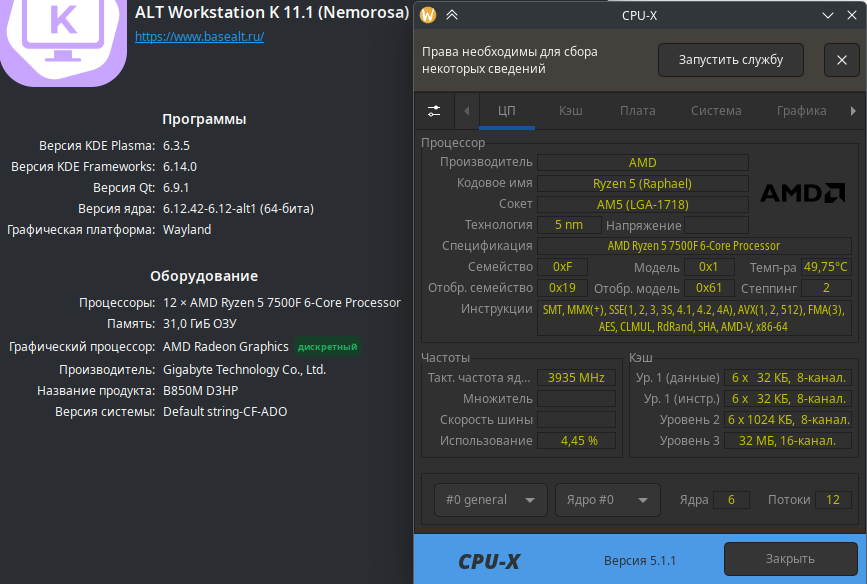867x584 pixels.
Task: Click the KDE Frameworks version 6.14.0
Action: (180, 166)
